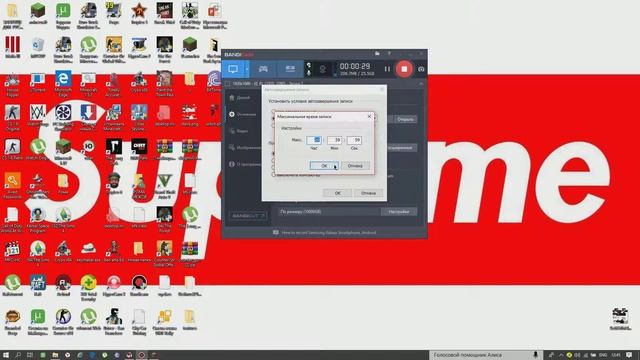This screenshot has height=360, width=640.
Task: Click the Открыть button in Bandicam
Action: 405,119
